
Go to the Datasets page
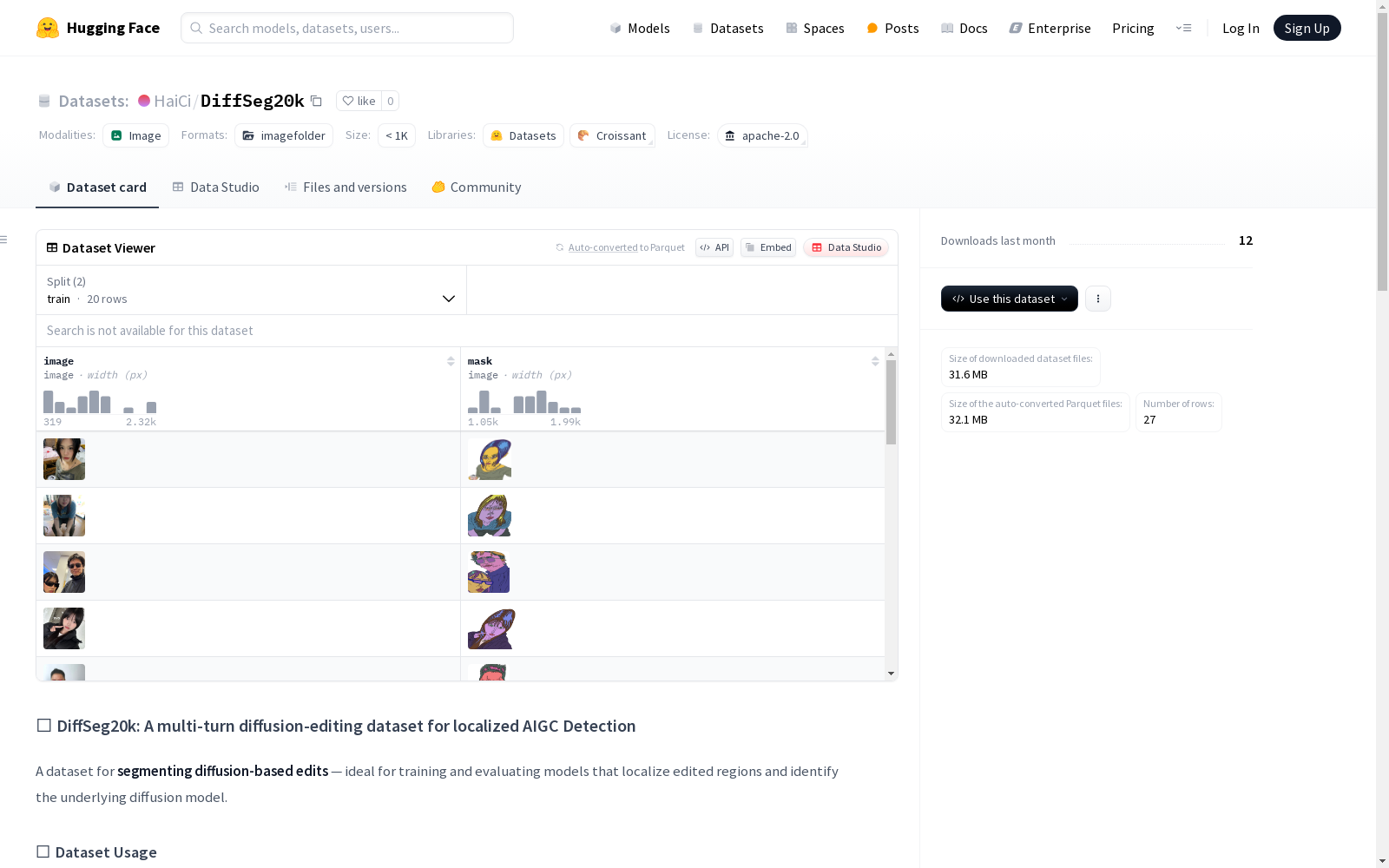pos(727,28)
